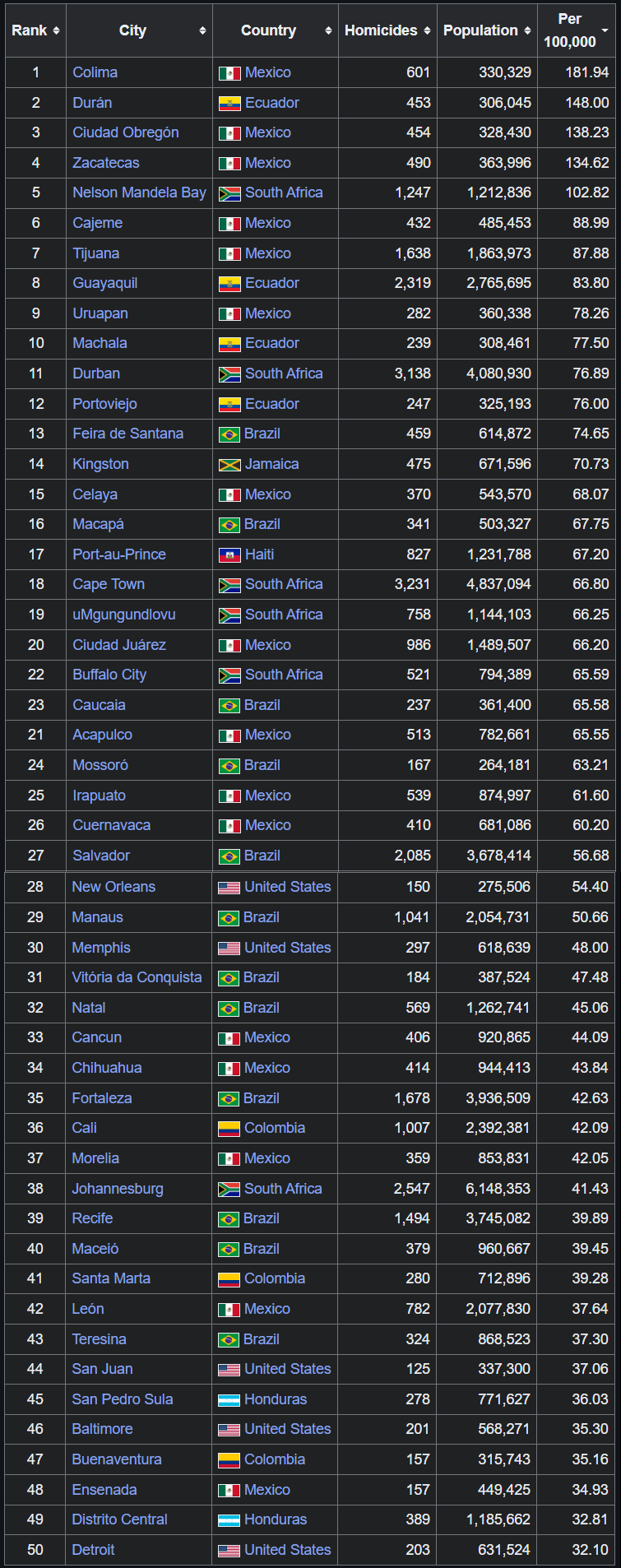Viewport: 621px width, 1568px height.
Task: Click the Homicides column header text
Action: [x=381, y=30]
